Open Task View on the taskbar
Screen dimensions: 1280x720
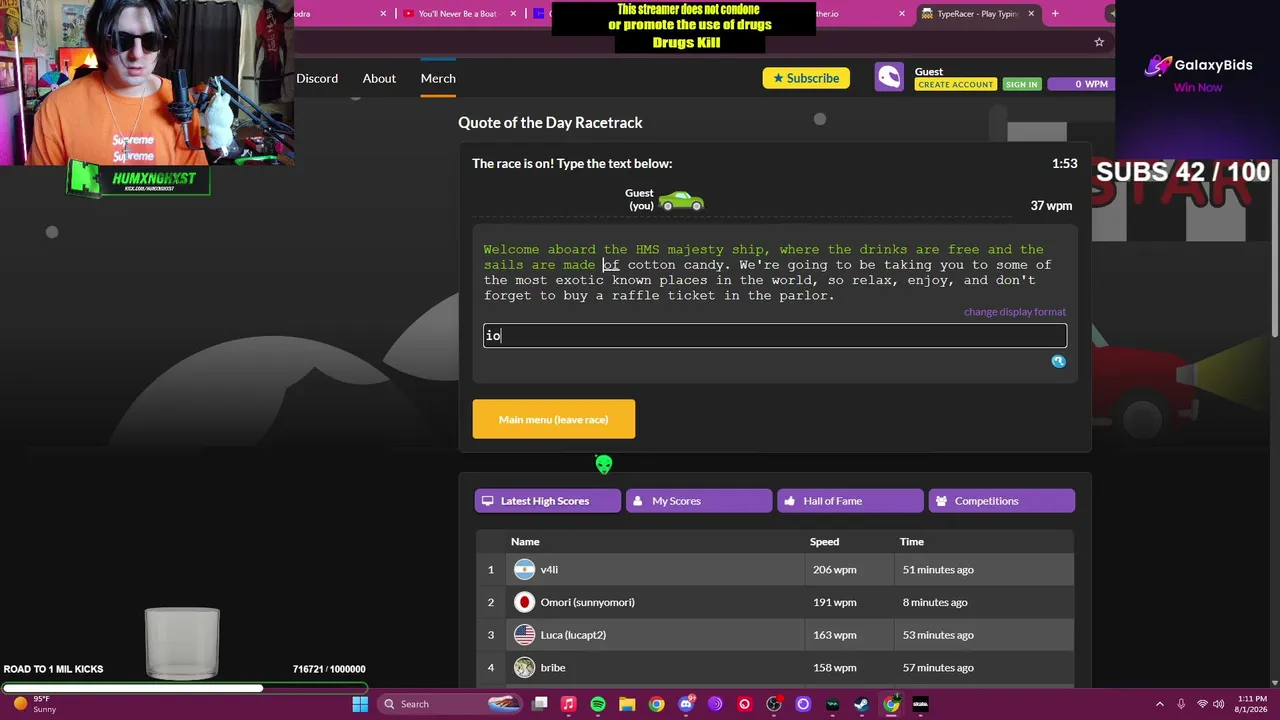coord(540,704)
